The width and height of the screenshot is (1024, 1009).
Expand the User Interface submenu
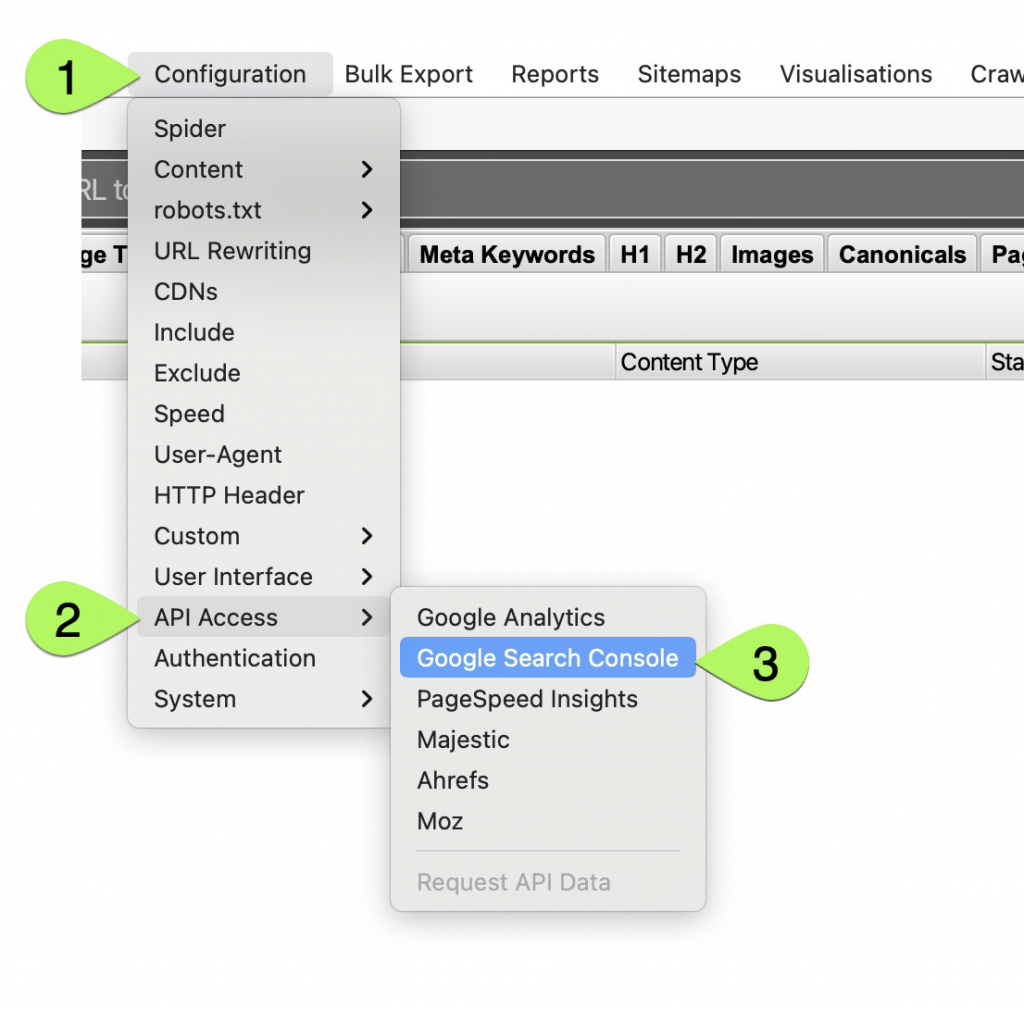pos(264,577)
